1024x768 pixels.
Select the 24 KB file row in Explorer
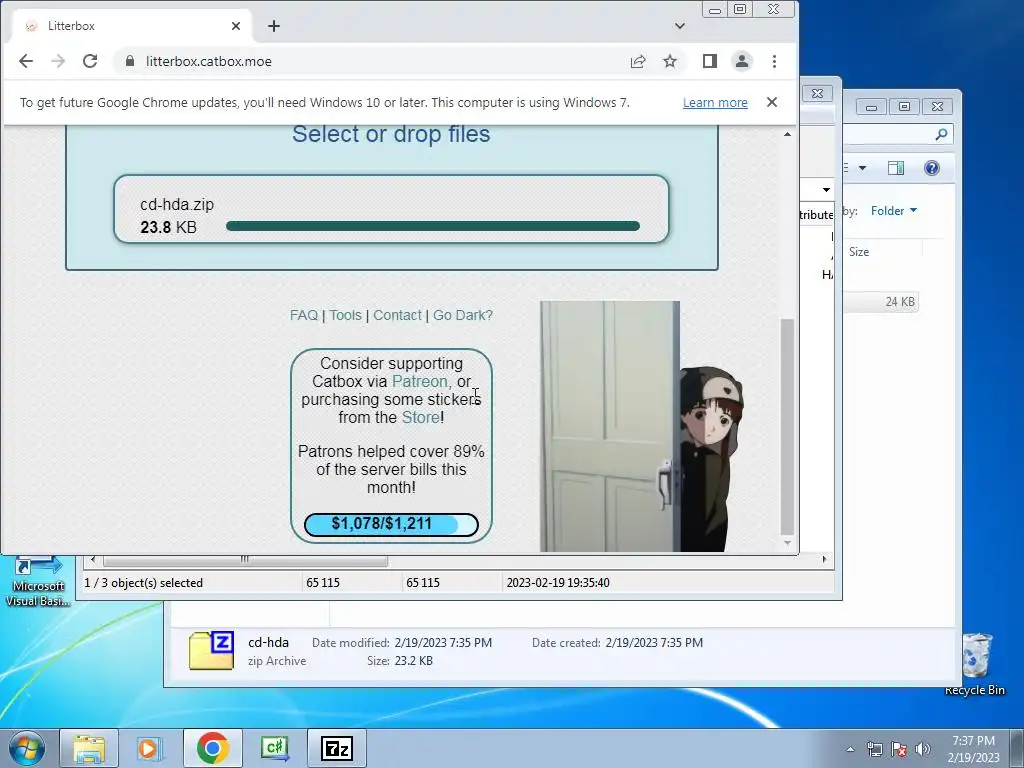point(880,302)
